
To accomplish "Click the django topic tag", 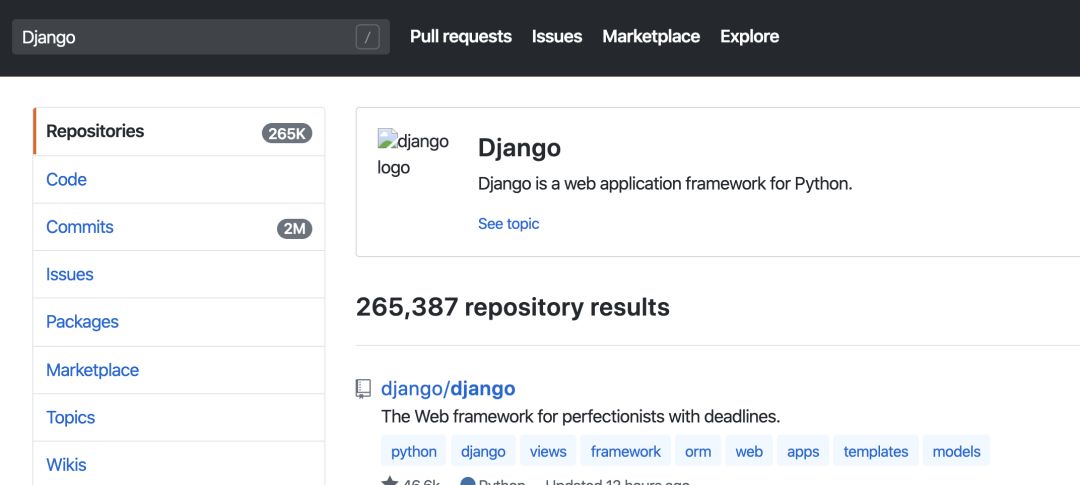I will (x=483, y=451).
